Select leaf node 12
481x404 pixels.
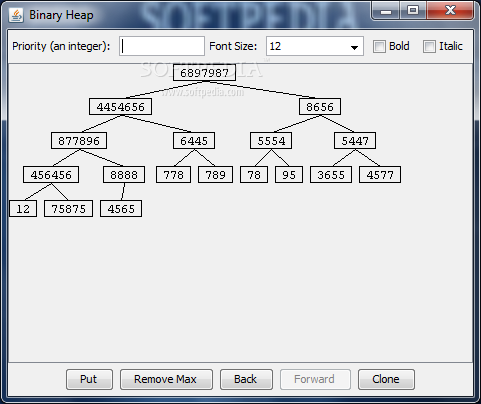click(x=23, y=209)
